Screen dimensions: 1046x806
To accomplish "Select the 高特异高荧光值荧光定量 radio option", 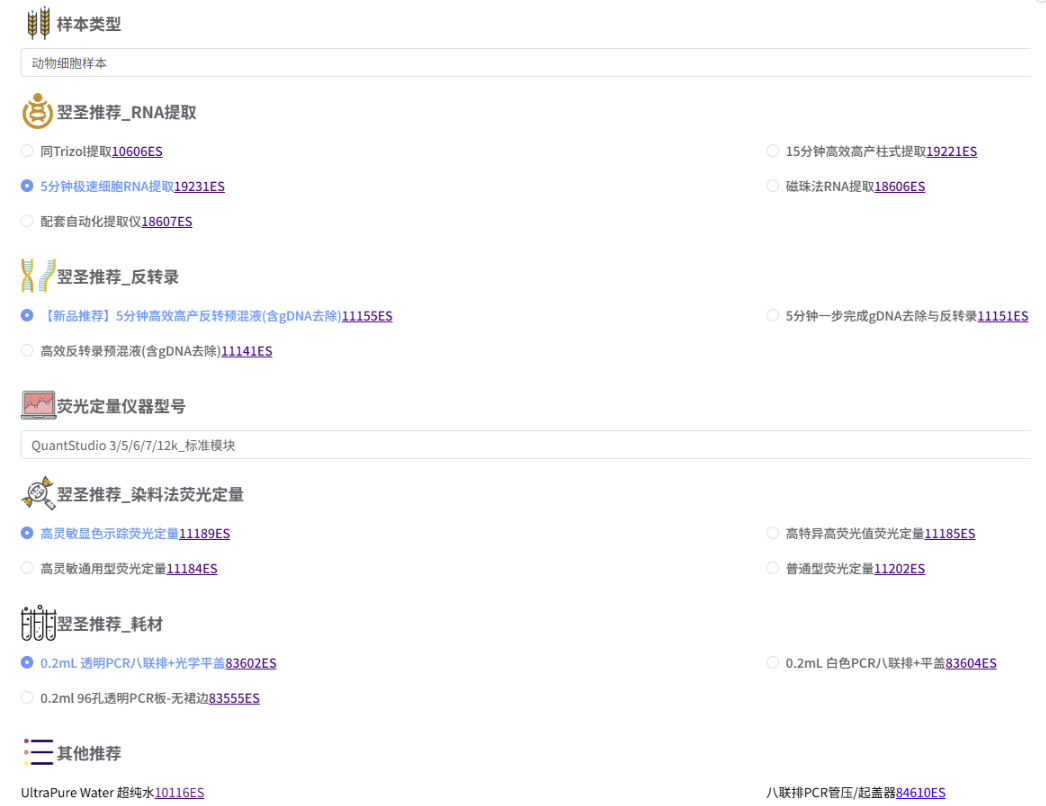I will click(772, 532).
